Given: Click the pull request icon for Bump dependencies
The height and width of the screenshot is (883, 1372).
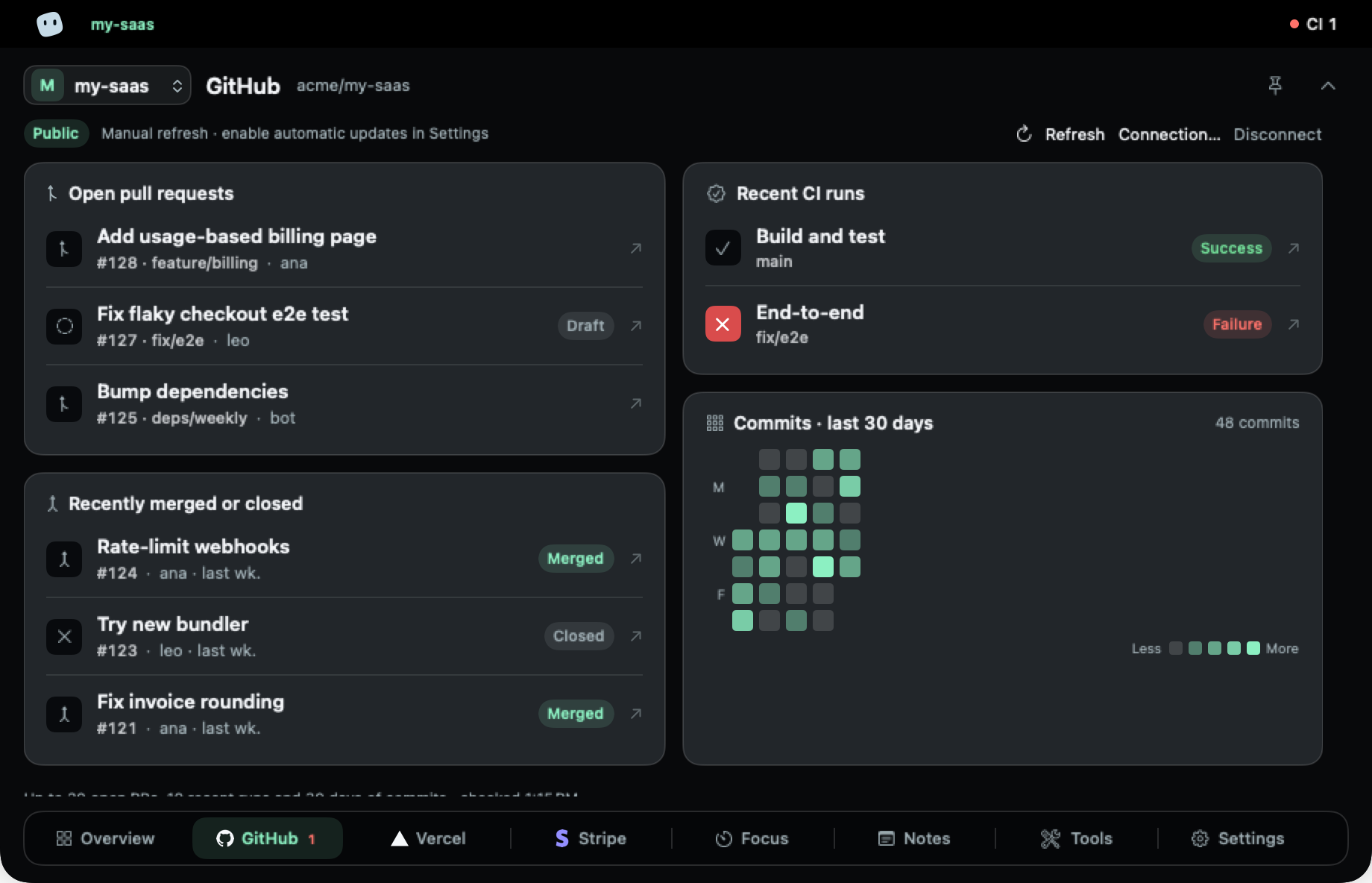Looking at the screenshot, I should [64, 403].
